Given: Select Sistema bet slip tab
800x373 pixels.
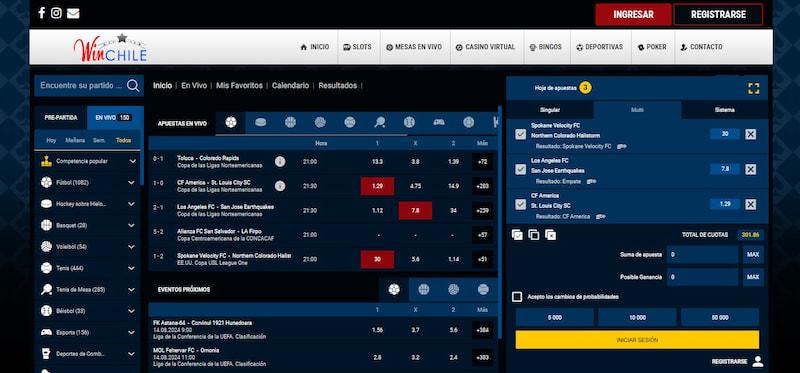Looking at the screenshot, I should click(724, 110).
